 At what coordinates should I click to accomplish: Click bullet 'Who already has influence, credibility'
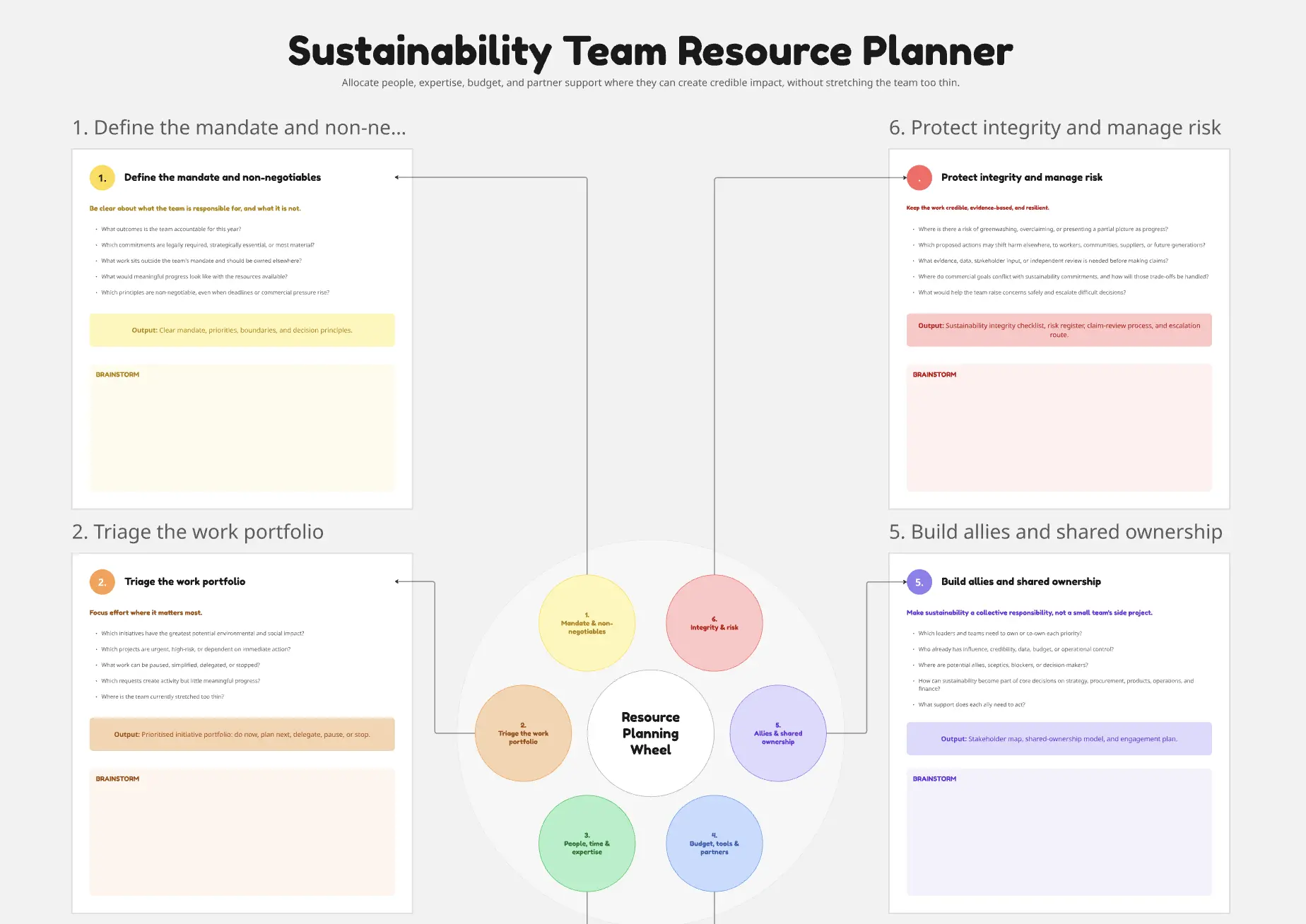[1016, 649]
